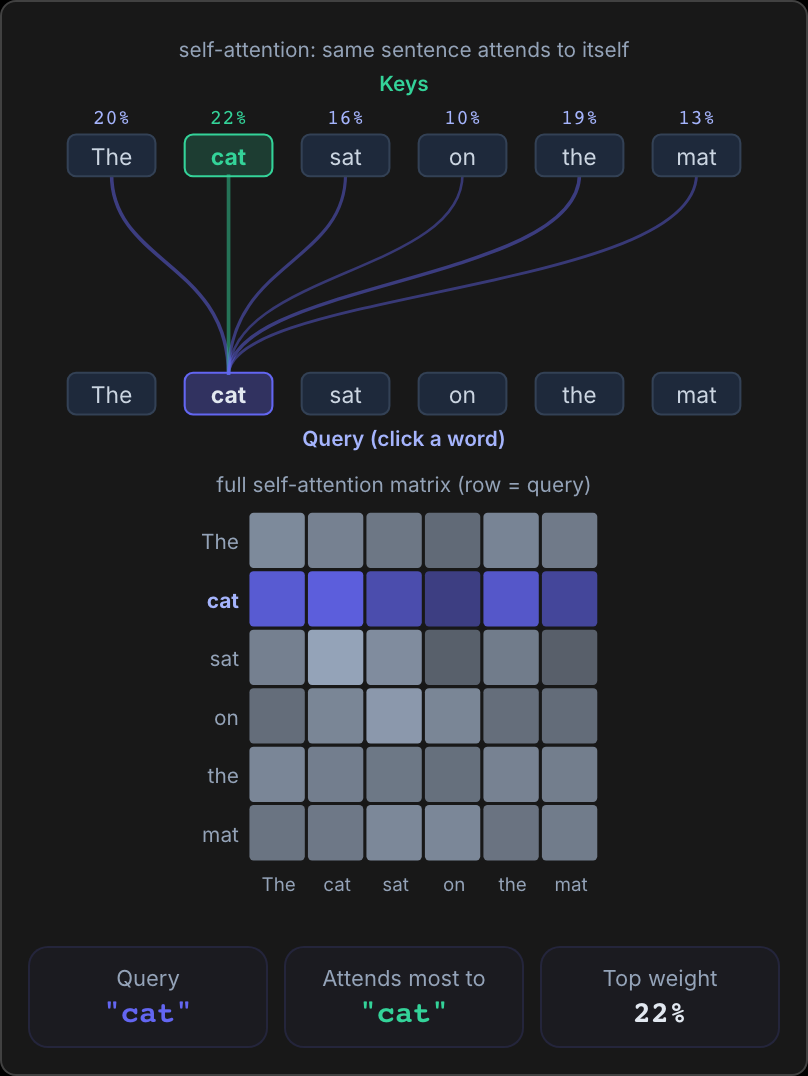Click the highlighted "cat" query word
Viewport: 808px width, 1076px height.
coord(229,394)
